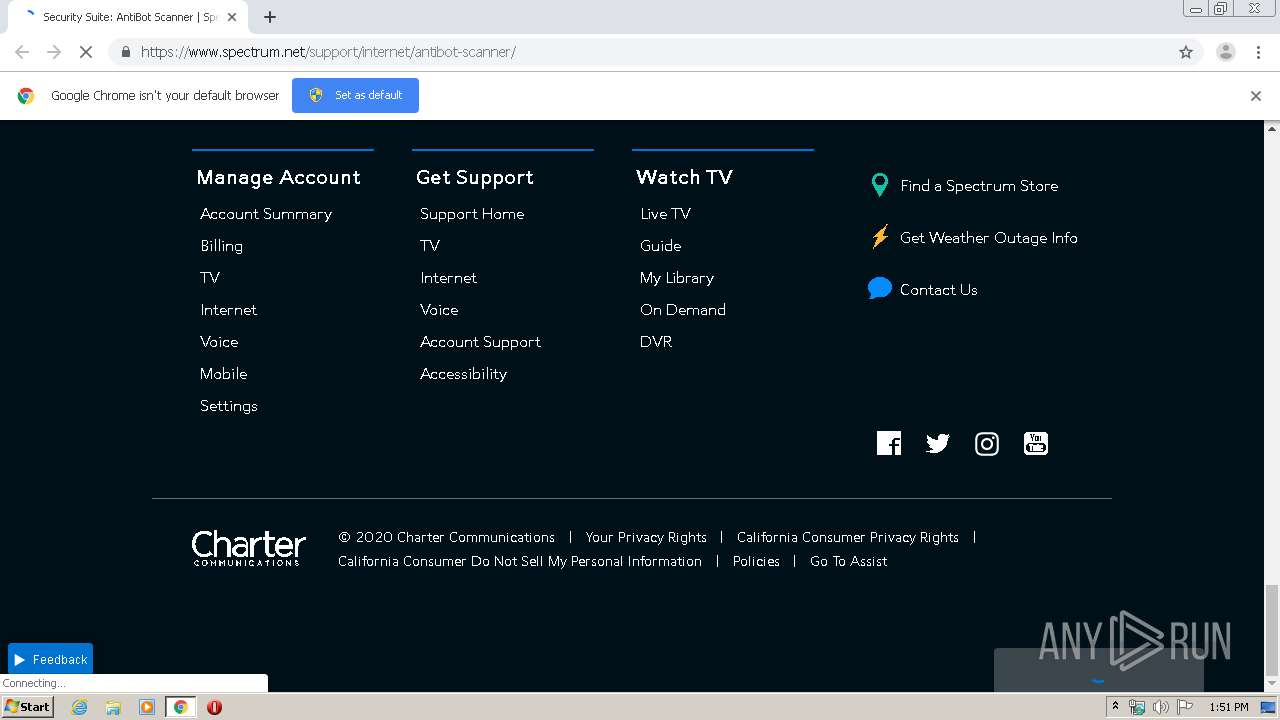1280x720 pixels.
Task: Open the network tray icon
Action: (1137, 707)
